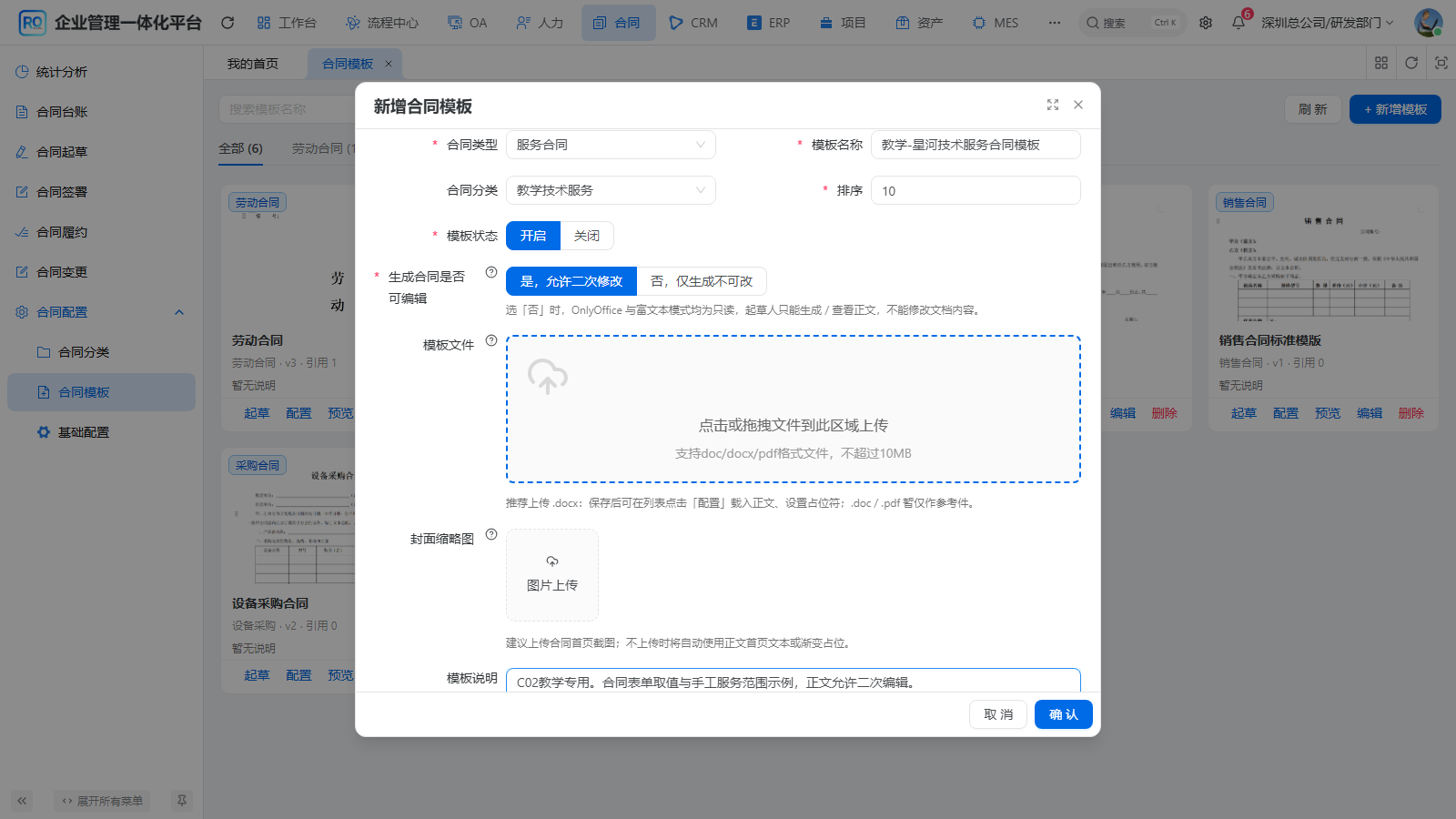The width and height of the screenshot is (1456, 819).
Task: Set 模板状态 to 开启
Action: pos(533,236)
